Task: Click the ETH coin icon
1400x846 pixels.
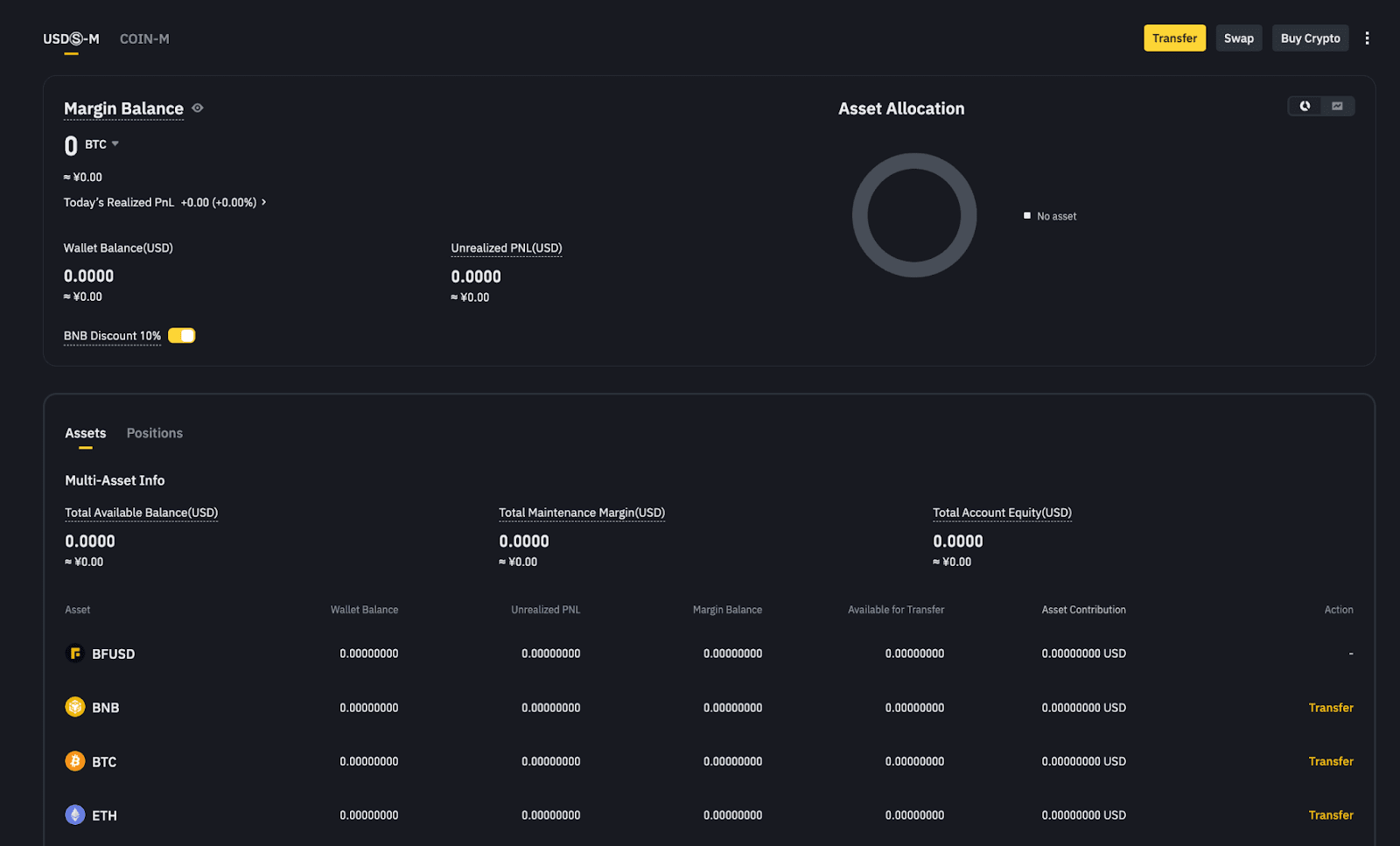Action: [x=75, y=815]
